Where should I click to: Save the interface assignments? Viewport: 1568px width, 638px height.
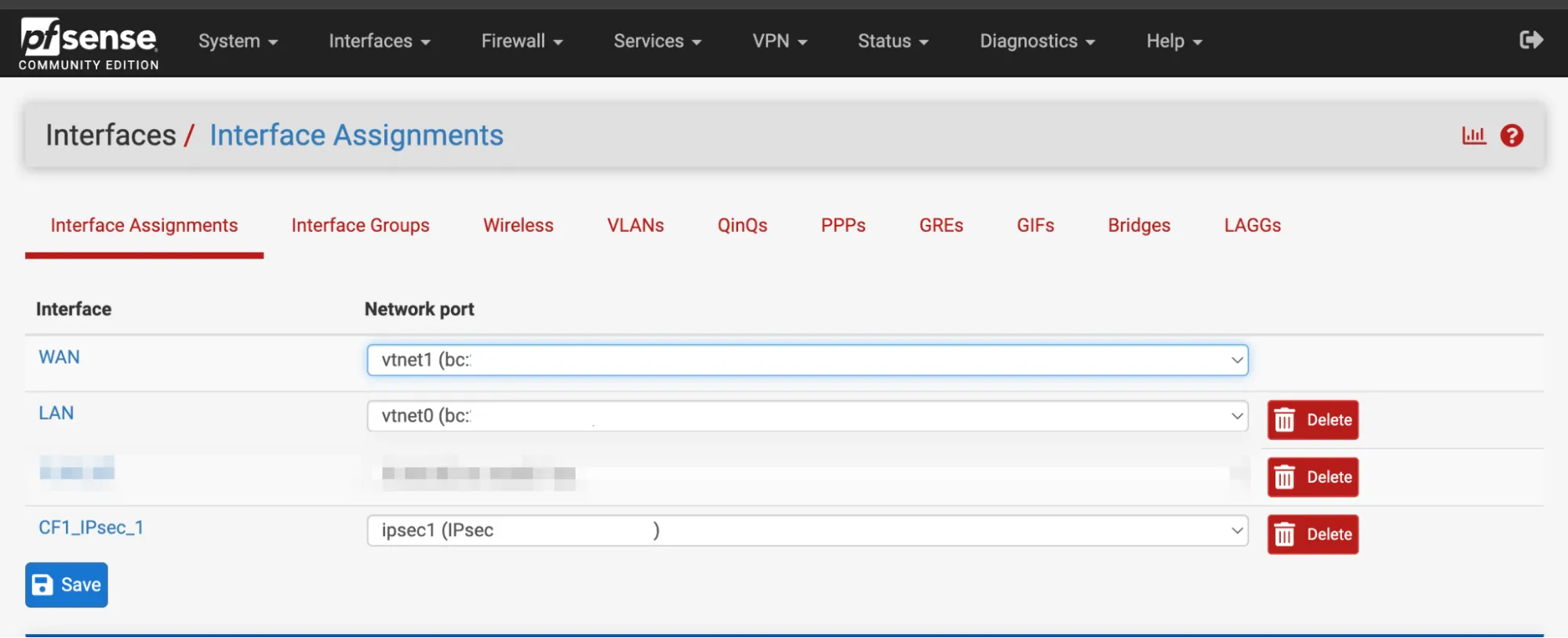[67, 585]
